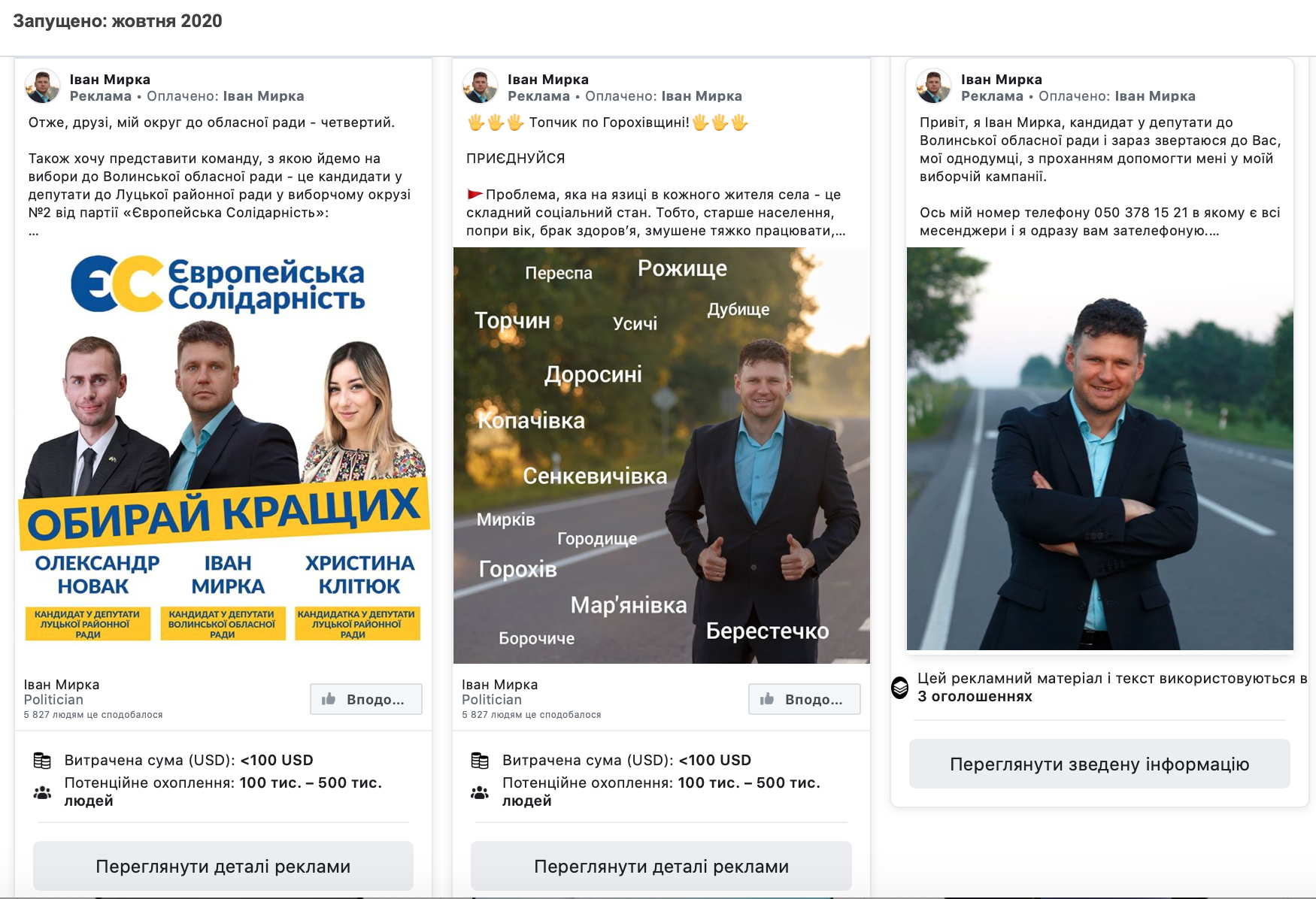Image resolution: width=1316 pixels, height=899 pixels.
Task: Click the profile avatar in the third ad
Action: click(x=933, y=86)
